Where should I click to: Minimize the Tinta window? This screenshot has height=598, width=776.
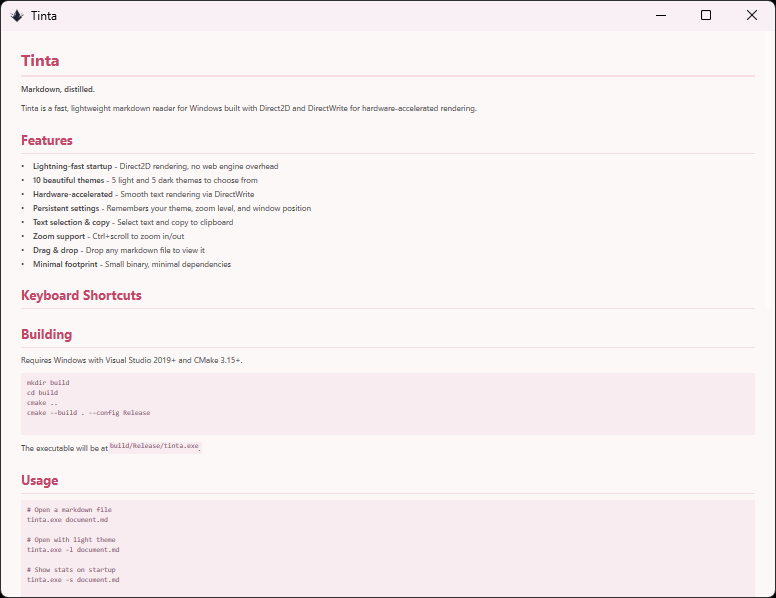point(661,15)
